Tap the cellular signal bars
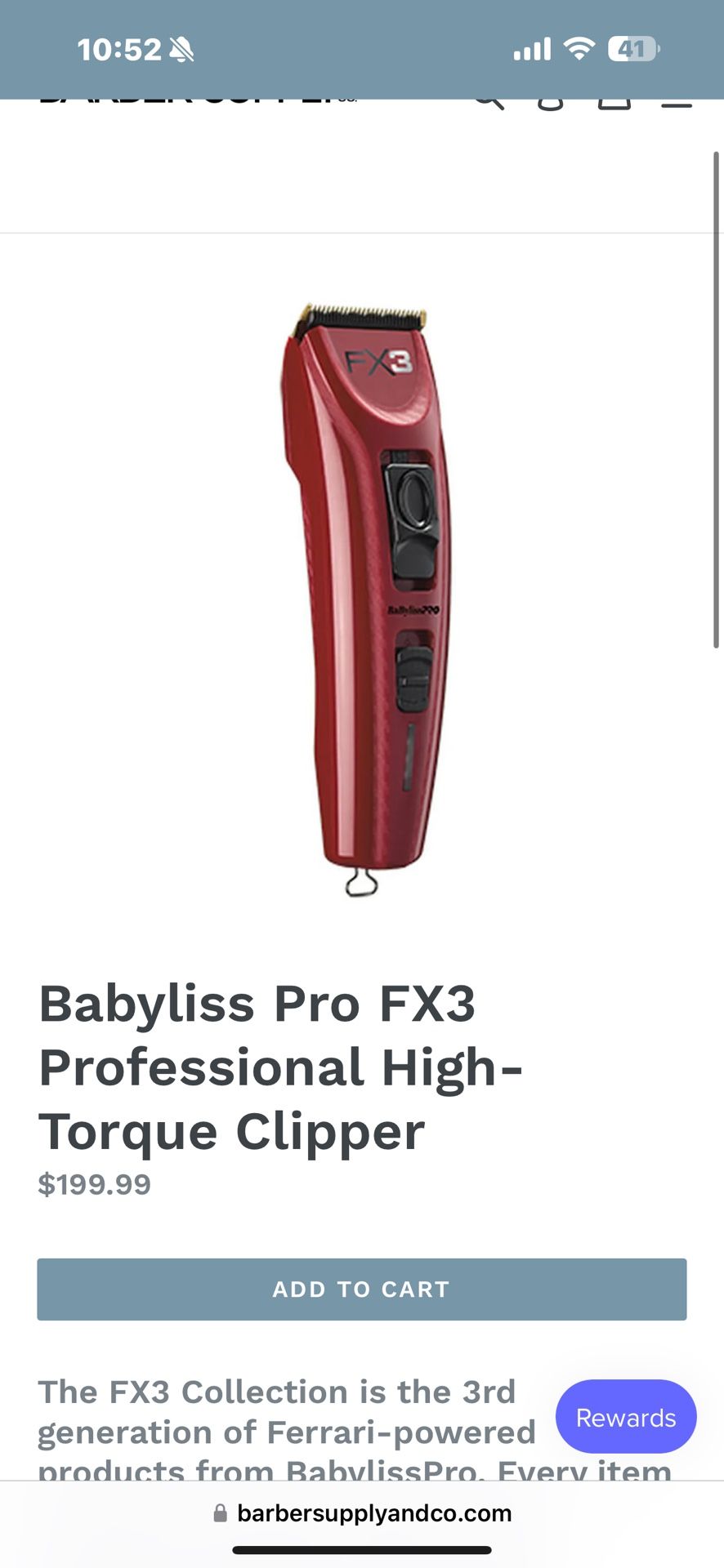Viewport: 724px width, 1568px height. pyautogui.click(x=532, y=50)
